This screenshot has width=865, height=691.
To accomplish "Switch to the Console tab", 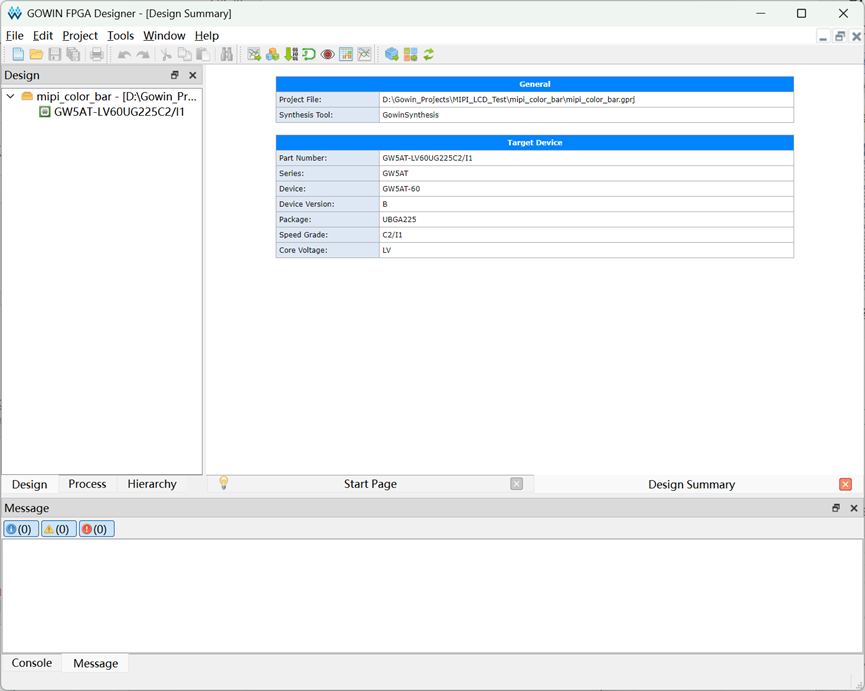I will coord(32,663).
